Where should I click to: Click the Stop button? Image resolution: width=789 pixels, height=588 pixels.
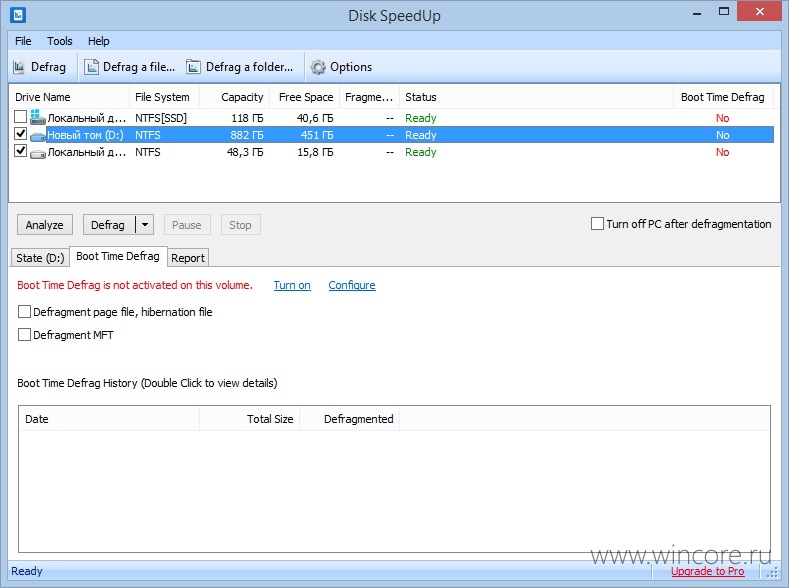tap(241, 225)
